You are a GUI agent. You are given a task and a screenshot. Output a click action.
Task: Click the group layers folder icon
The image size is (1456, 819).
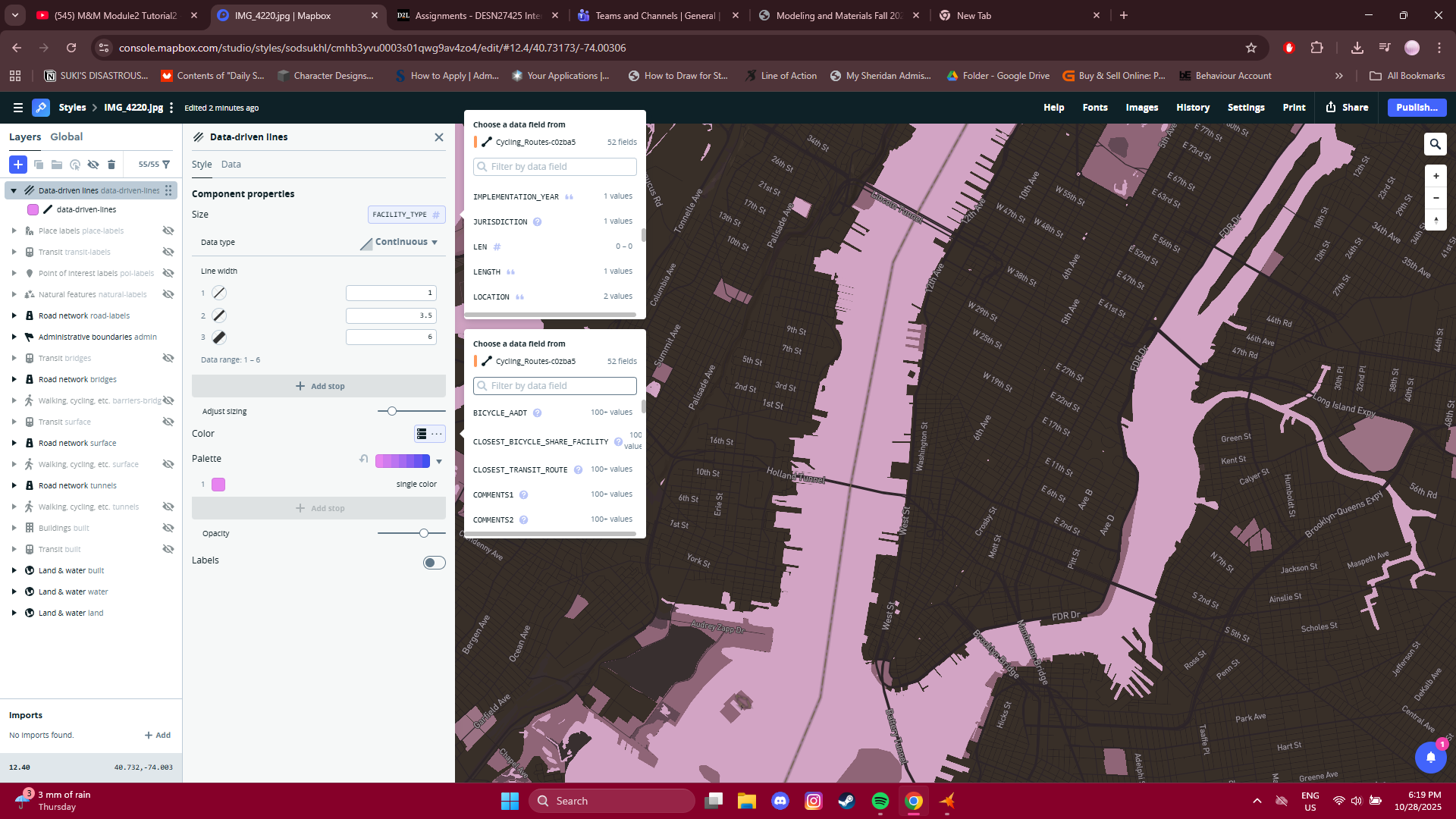57,165
